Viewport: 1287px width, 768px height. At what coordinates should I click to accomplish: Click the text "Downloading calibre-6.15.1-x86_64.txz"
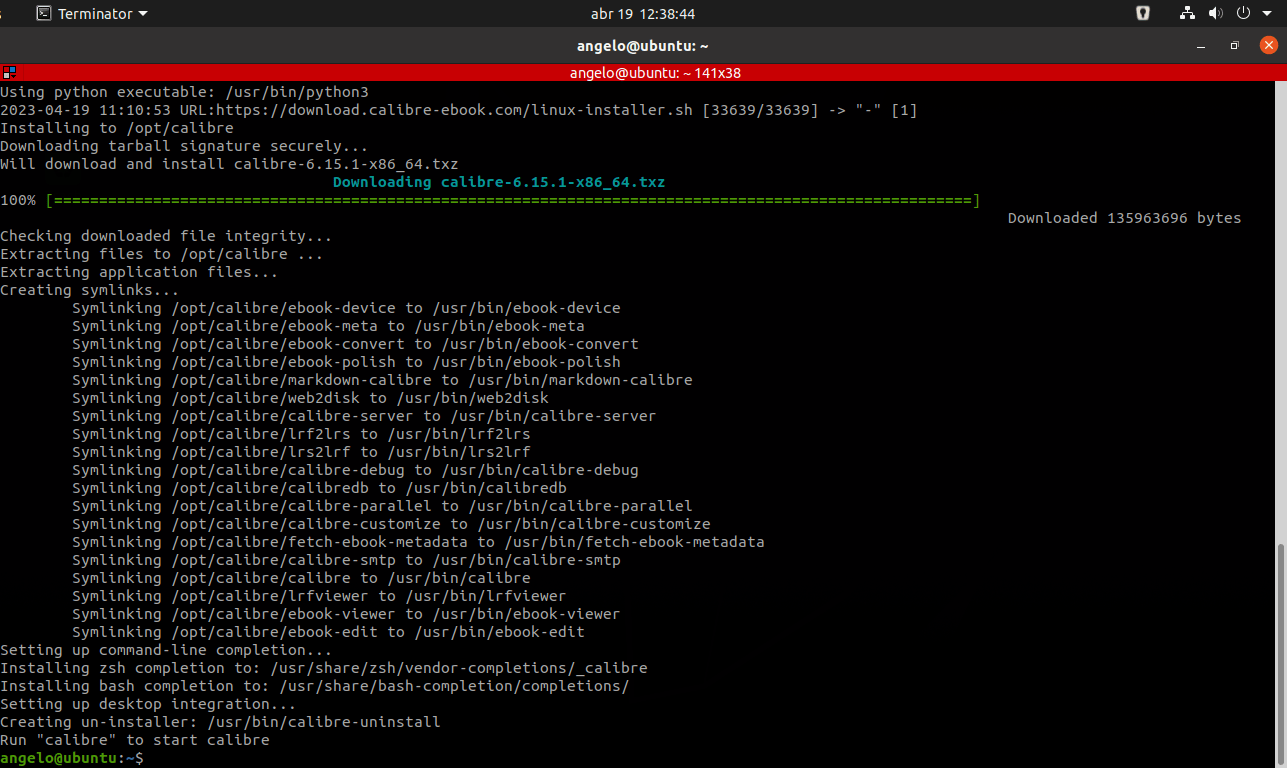point(499,182)
